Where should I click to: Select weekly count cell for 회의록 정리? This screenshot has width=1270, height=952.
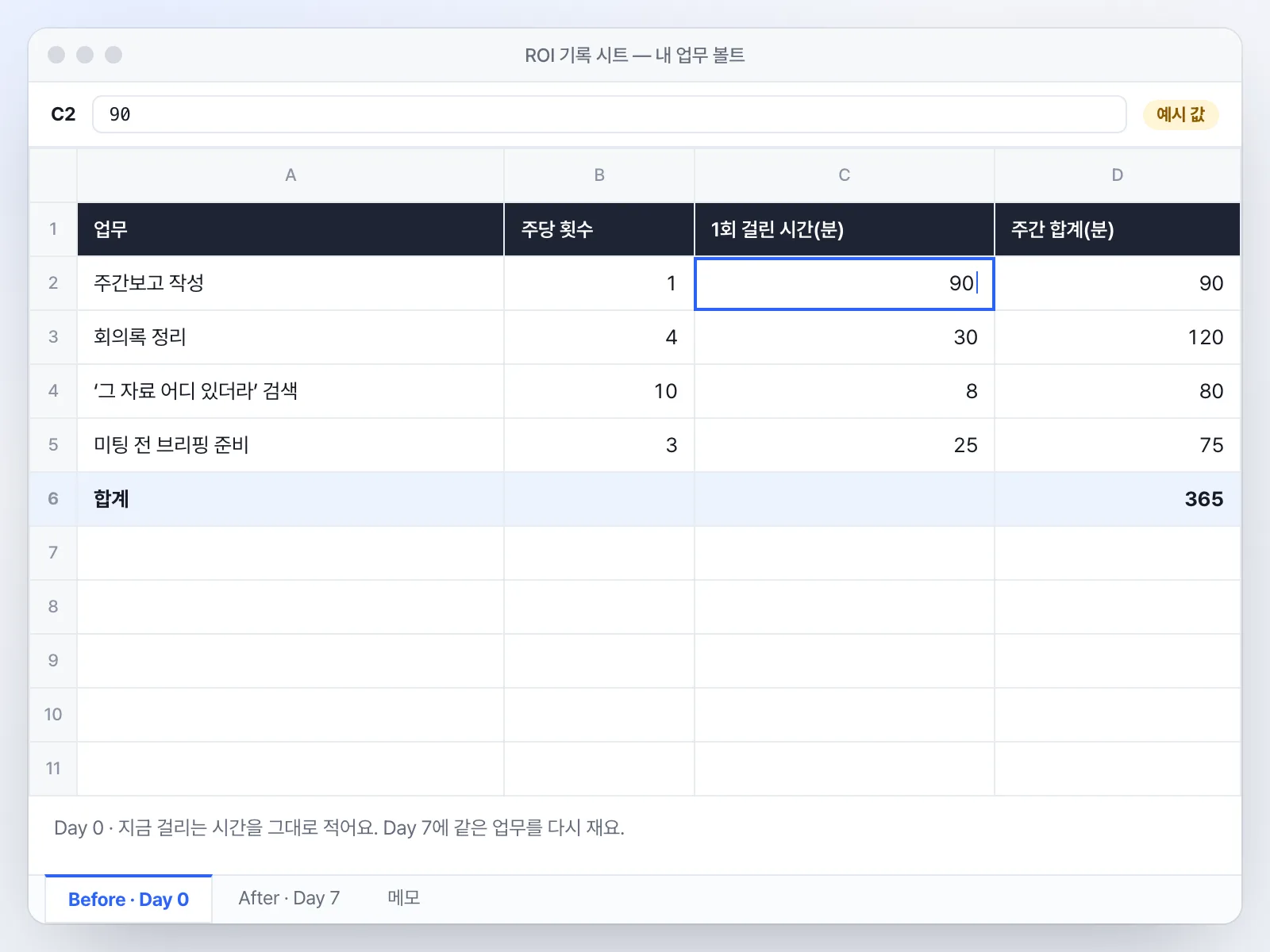pos(599,337)
